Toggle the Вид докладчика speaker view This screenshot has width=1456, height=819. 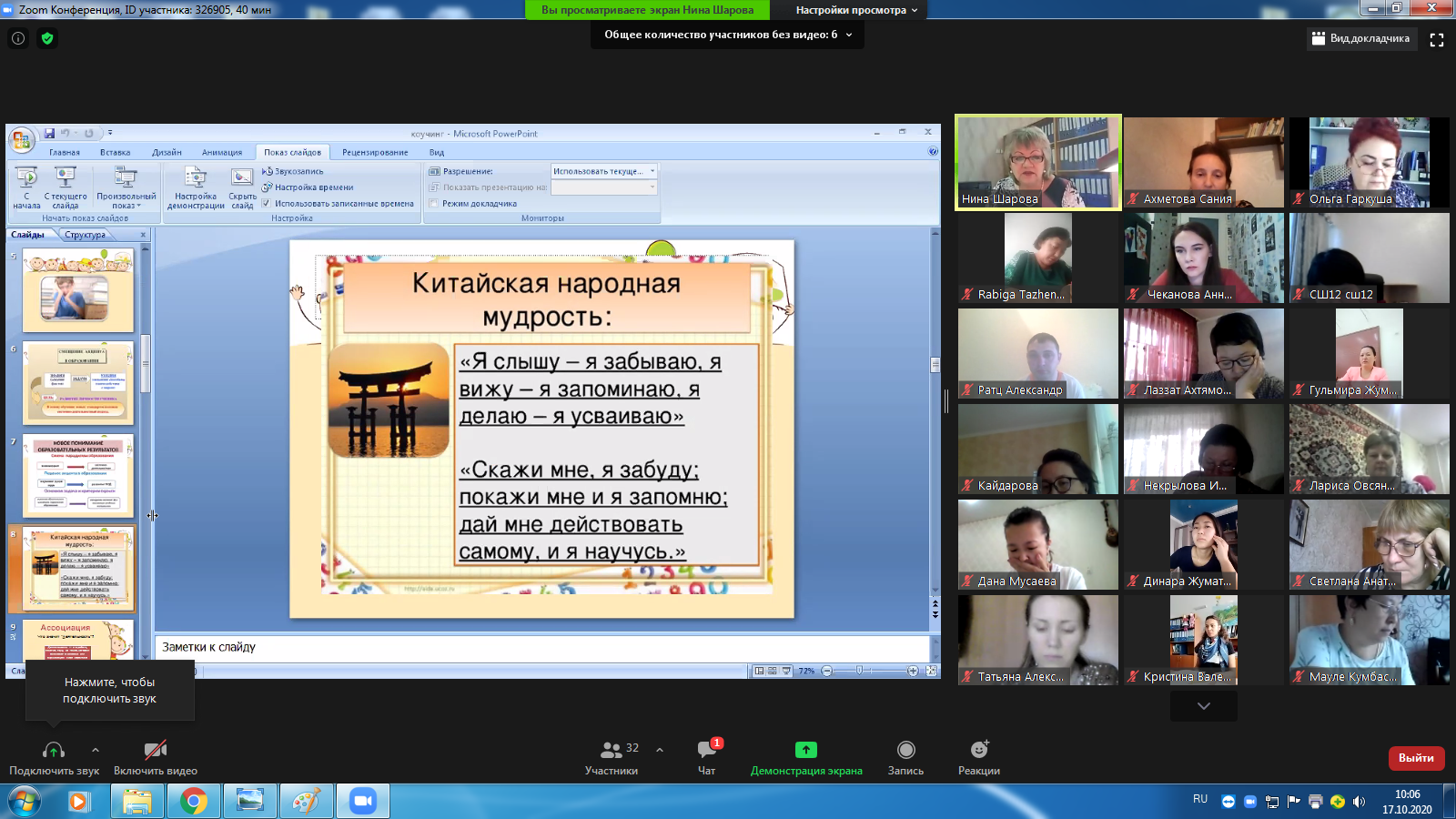pyautogui.click(x=1360, y=38)
